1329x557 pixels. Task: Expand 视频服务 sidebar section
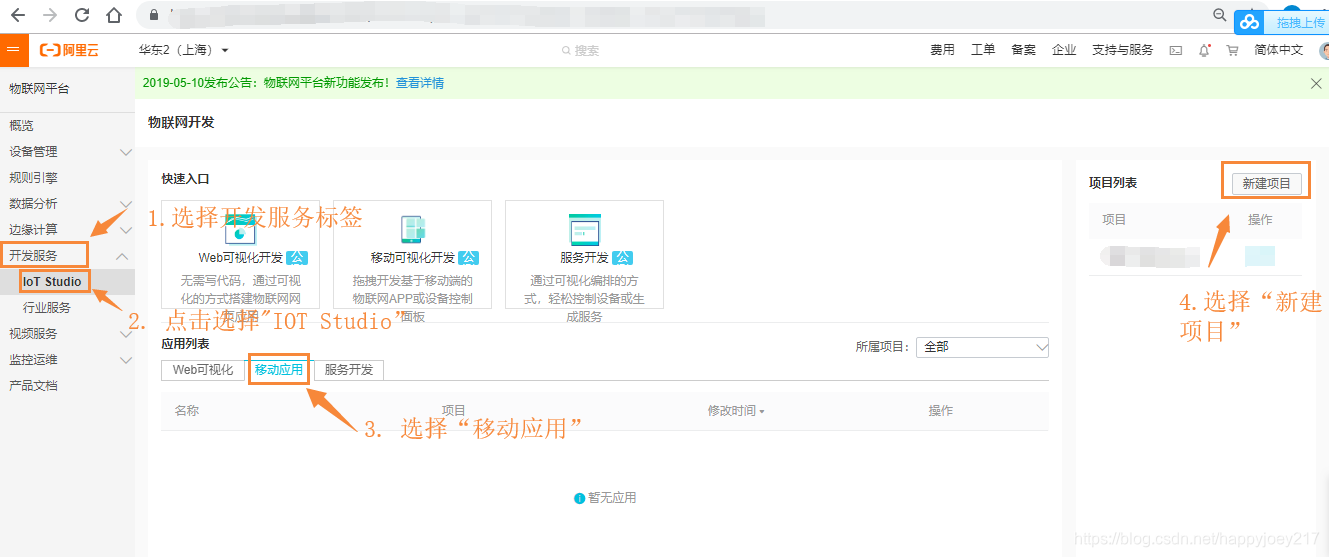[67, 334]
